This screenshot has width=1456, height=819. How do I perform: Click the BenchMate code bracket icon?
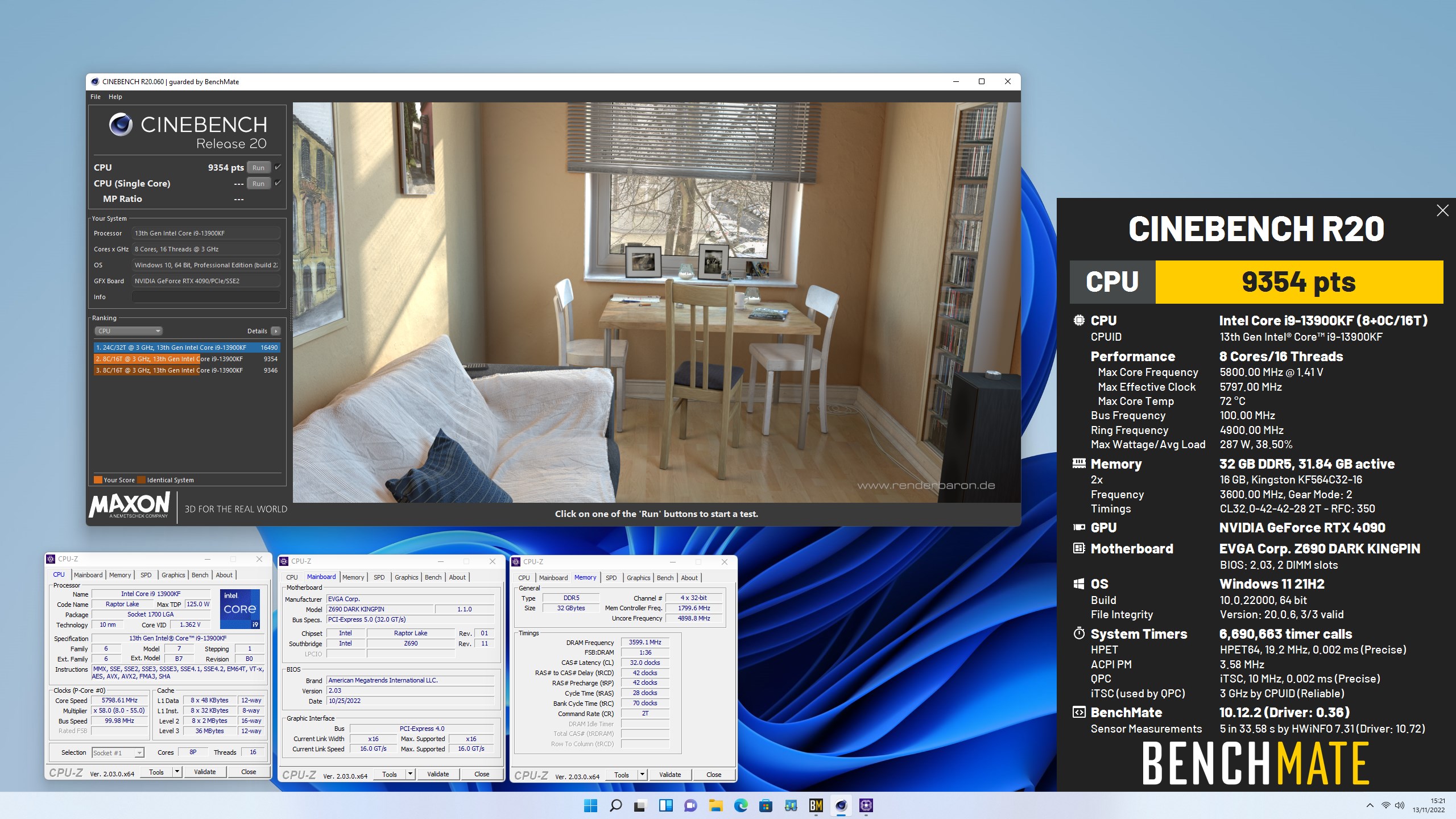click(x=1079, y=712)
